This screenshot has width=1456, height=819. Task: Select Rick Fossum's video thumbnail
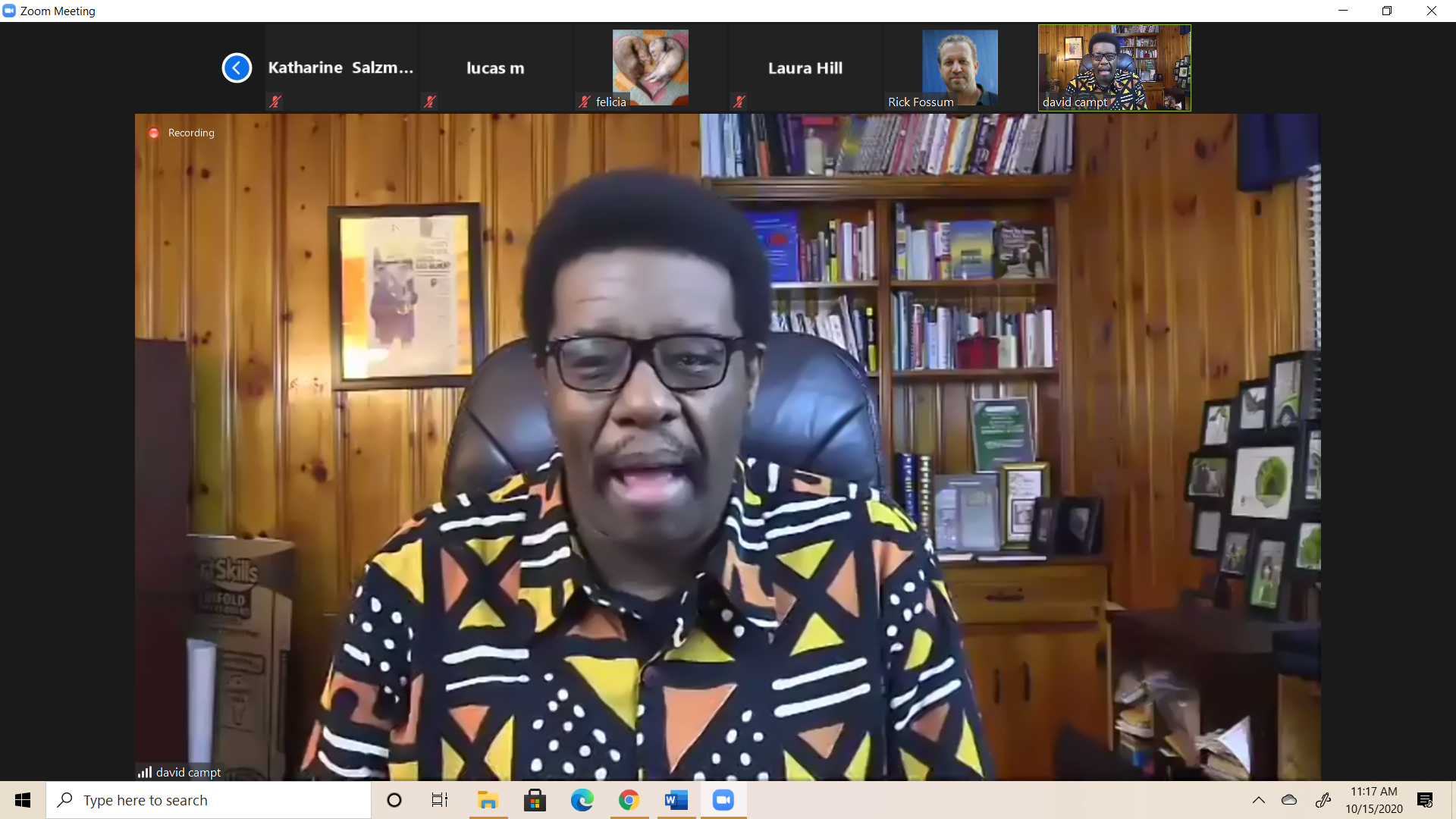pyautogui.click(x=959, y=67)
